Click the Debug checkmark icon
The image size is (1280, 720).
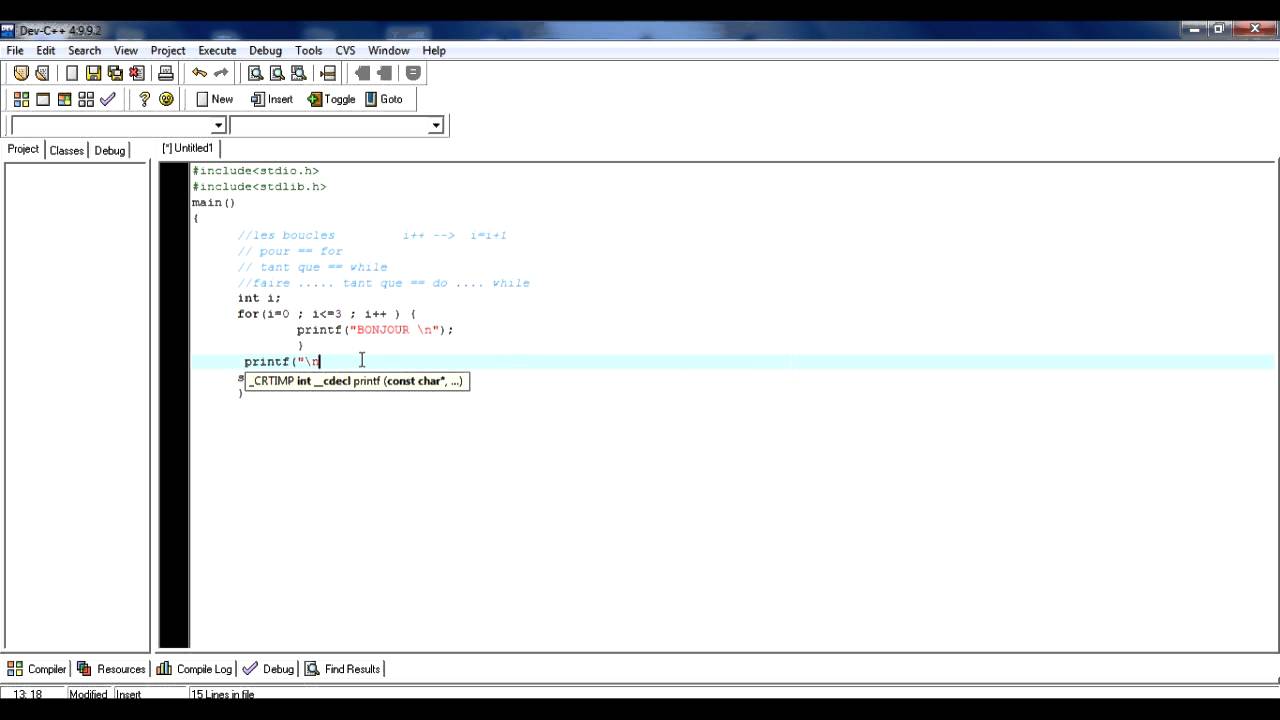[108, 99]
